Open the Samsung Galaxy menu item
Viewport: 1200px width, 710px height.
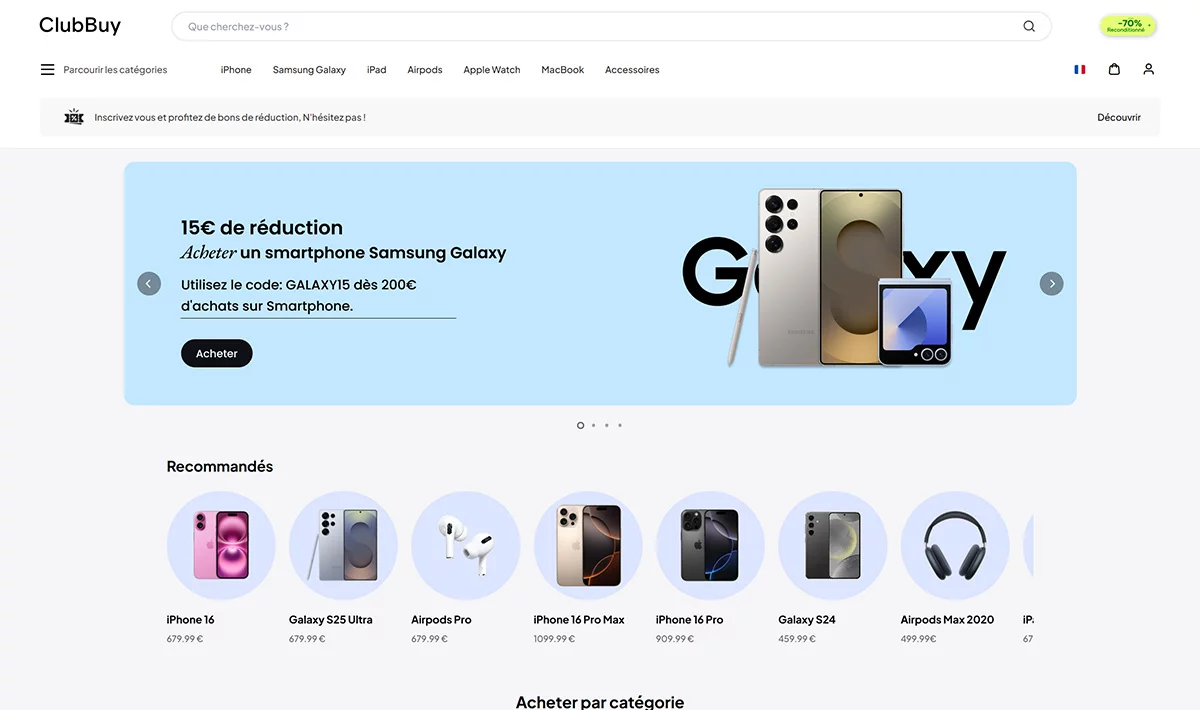[x=309, y=70]
